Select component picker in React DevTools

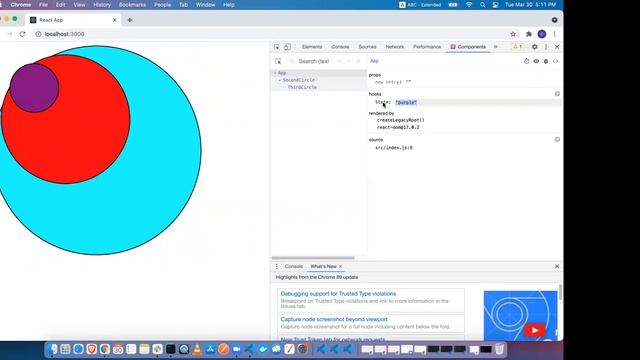(278, 61)
